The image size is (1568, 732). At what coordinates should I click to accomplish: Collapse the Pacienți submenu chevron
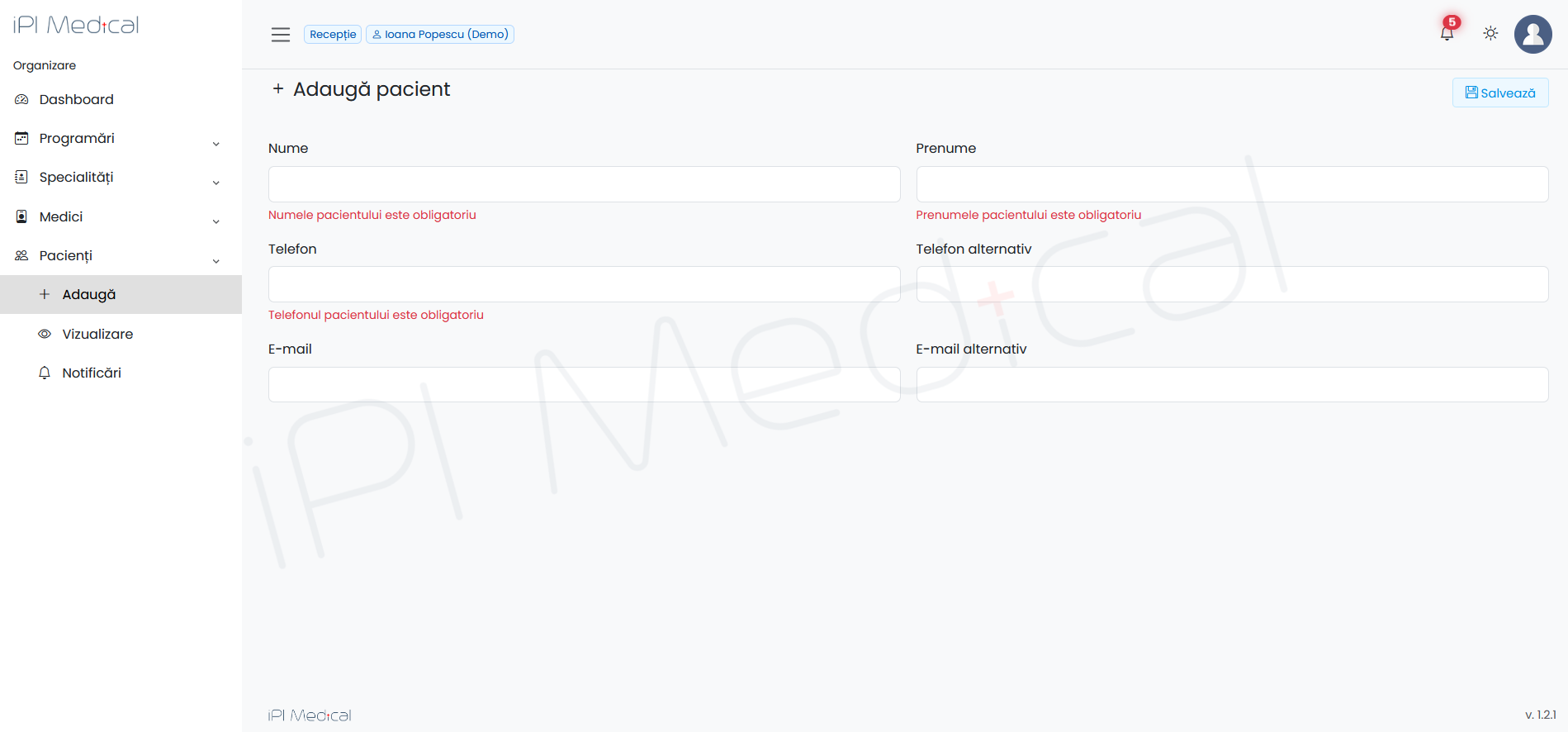click(x=216, y=261)
